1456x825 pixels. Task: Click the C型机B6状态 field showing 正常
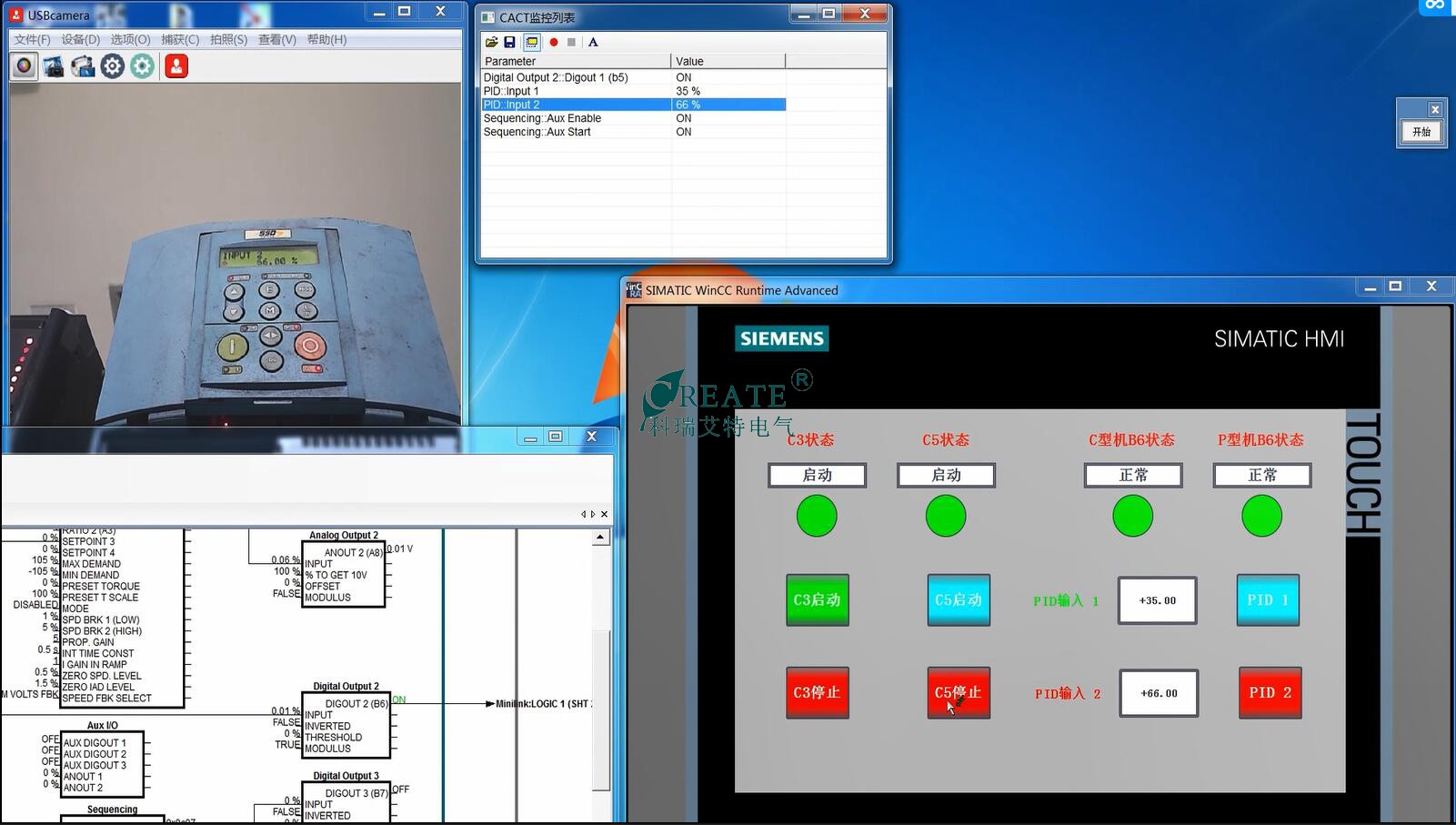pos(1133,475)
